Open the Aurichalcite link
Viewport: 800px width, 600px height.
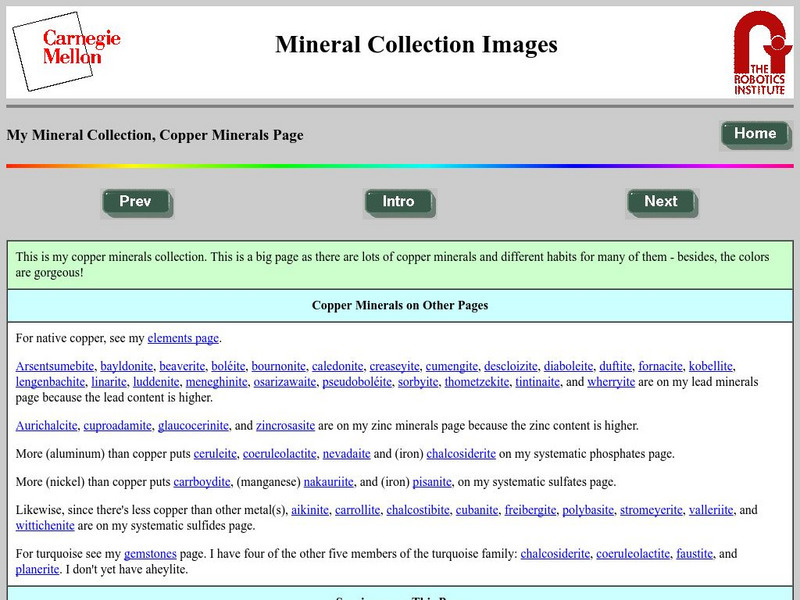[45, 426]
